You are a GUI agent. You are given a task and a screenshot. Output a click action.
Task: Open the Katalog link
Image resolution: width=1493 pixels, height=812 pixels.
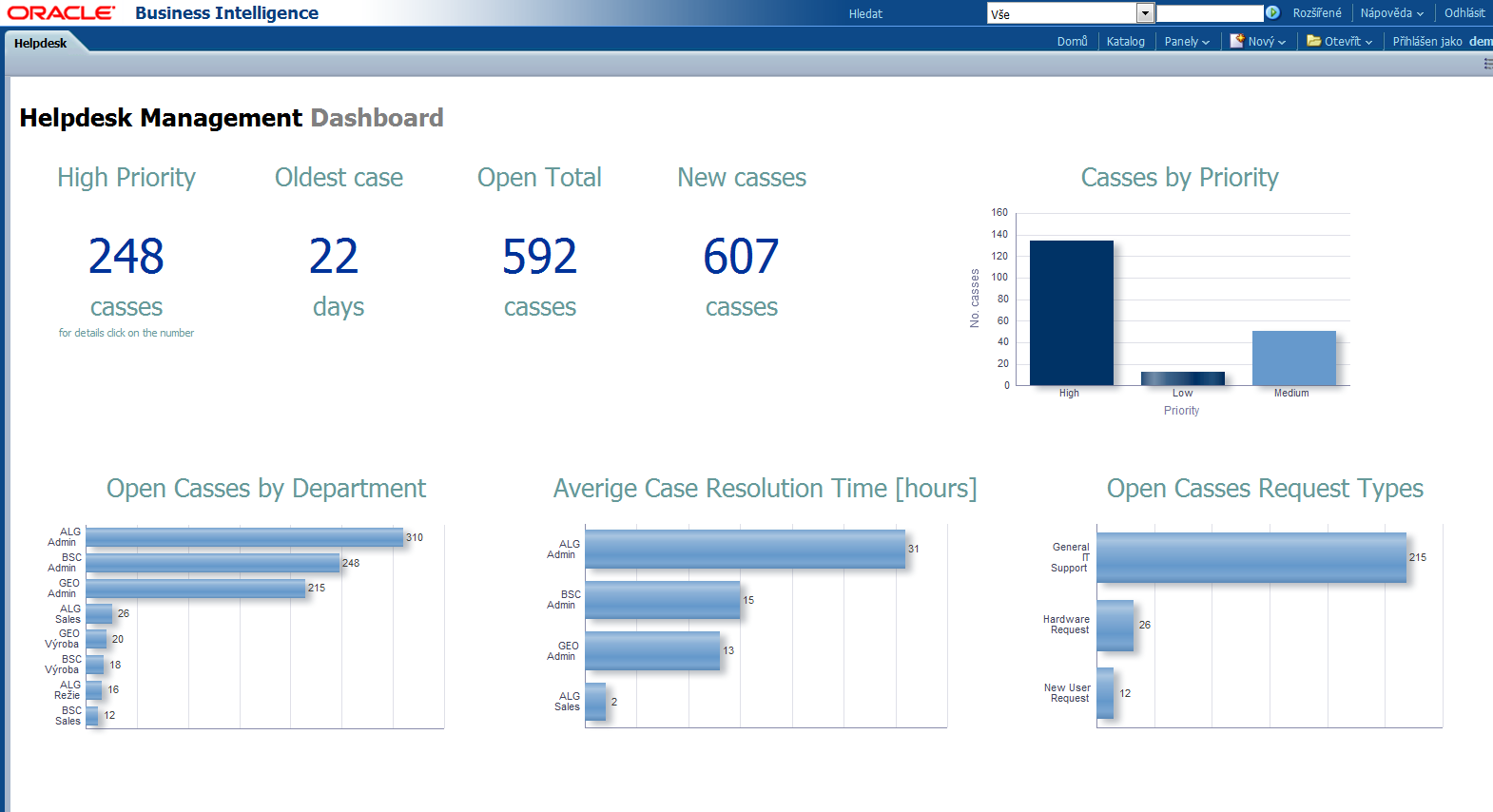tap(1126, 42)
